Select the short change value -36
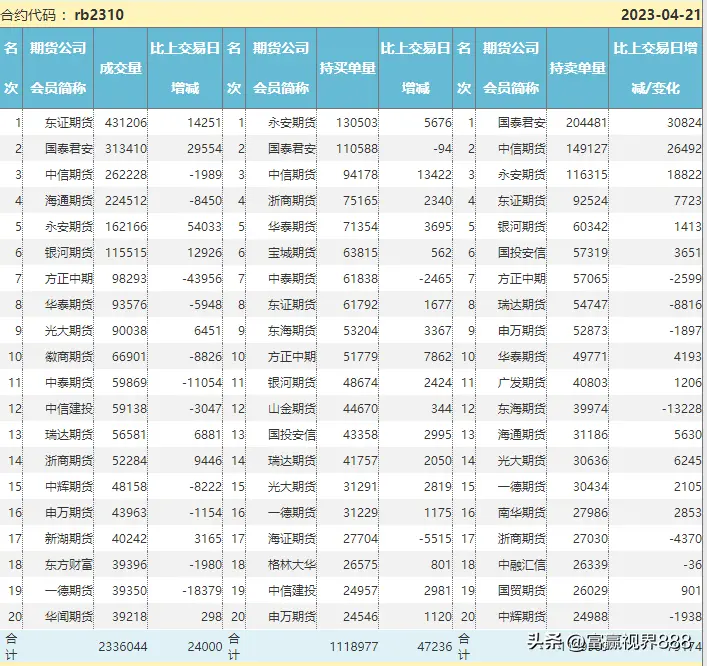707x666 pixels. coord(692,565)
